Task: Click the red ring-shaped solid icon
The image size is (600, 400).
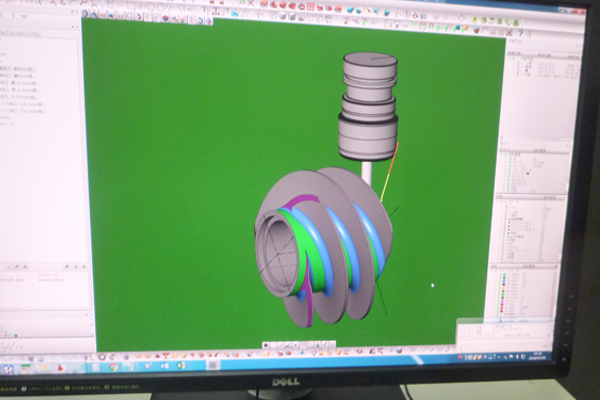Action: tap(301, 7)
